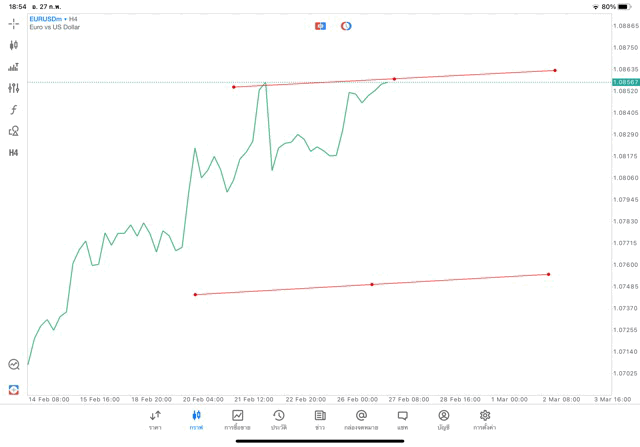Image resolution: width=640 pixels, height=447 pixels.
Task: Open the การตั้งค่า (Settings) tab
Action: point(485,420)
